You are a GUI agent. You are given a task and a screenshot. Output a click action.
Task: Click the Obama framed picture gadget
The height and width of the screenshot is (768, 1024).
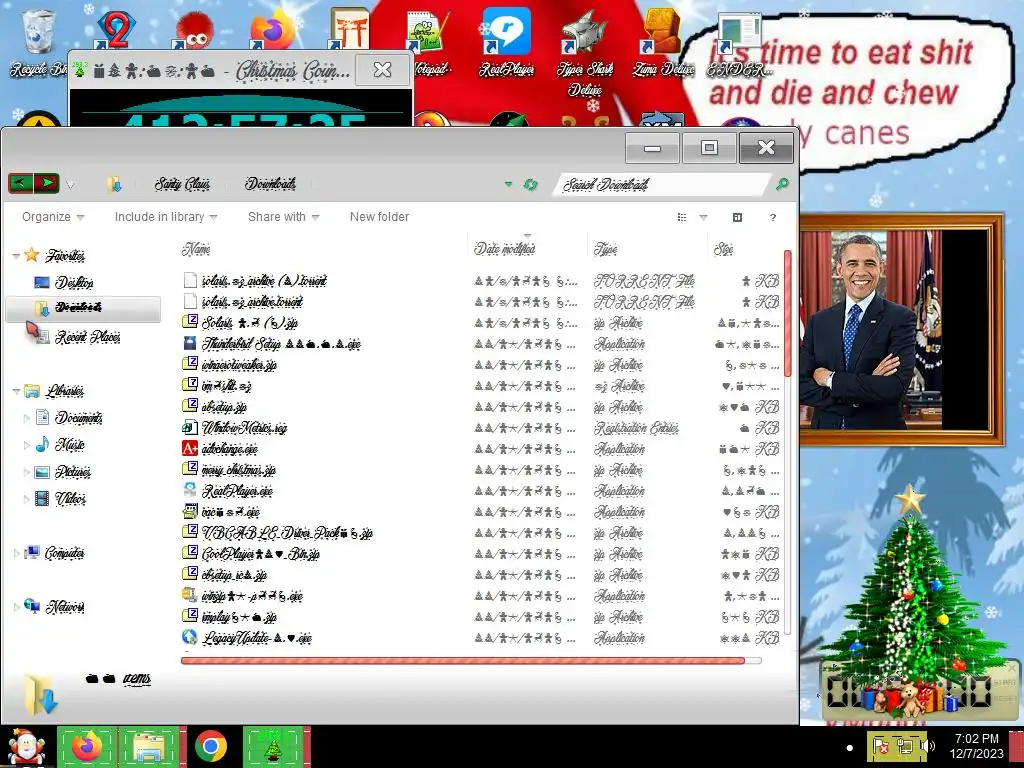[x=902, y=330]
